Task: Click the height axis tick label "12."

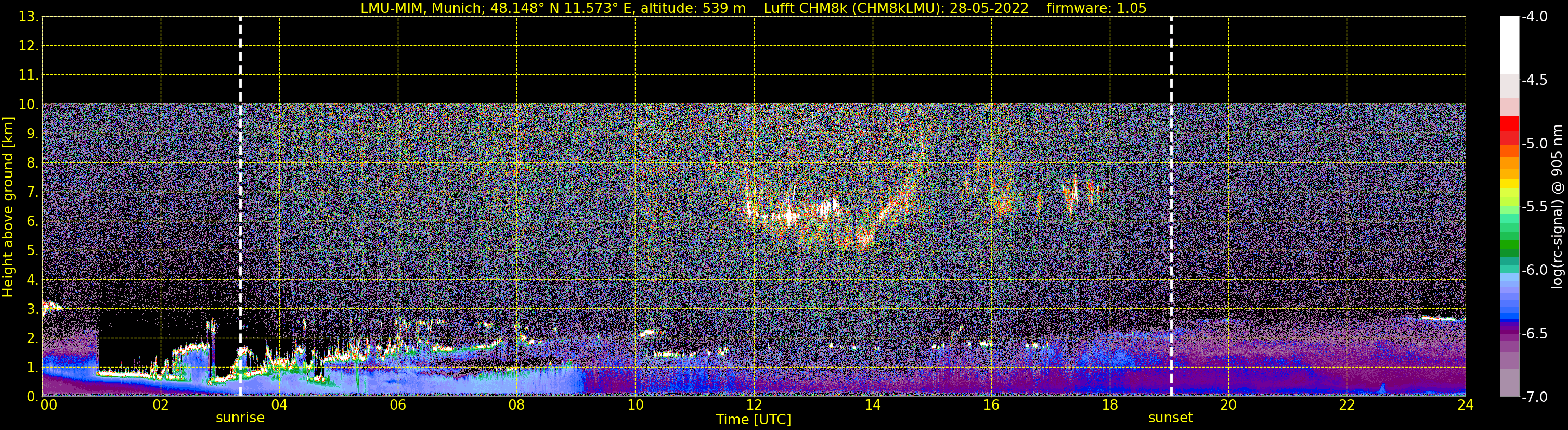Action: pos(29,46)
